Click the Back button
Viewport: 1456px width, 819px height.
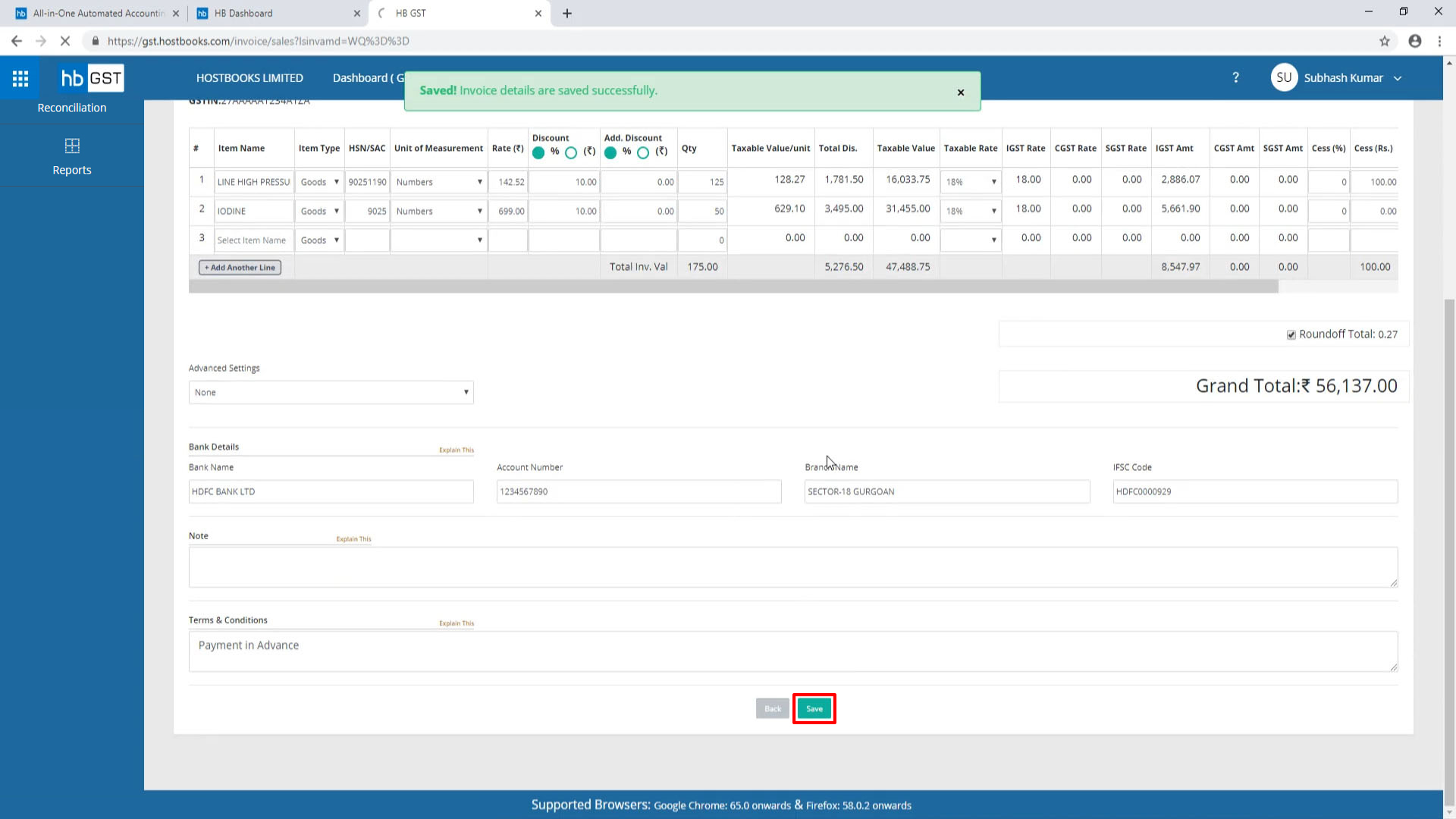point(772,709)
